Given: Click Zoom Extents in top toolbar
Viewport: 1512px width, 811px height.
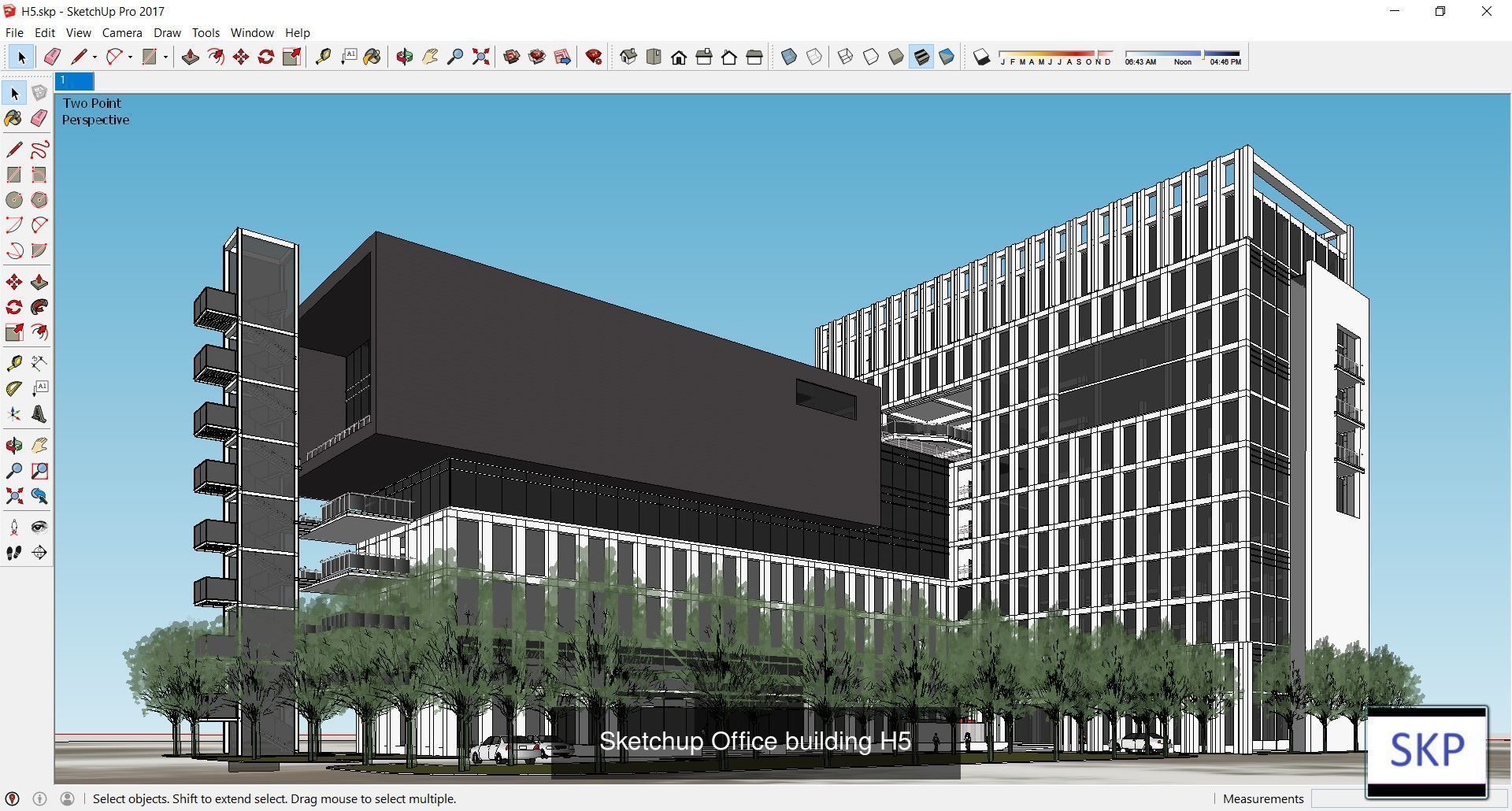Looking at the screenshot, I should tap(480, 57).
